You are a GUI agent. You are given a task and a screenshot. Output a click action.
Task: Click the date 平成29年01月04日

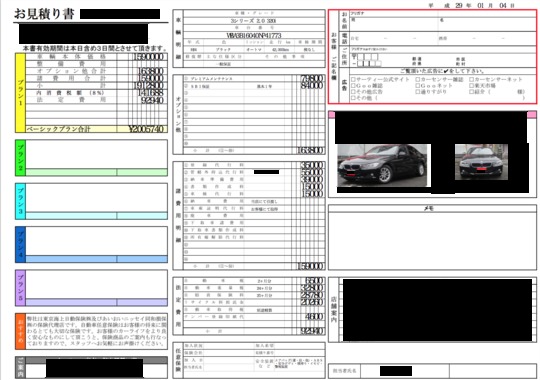tap(471, 6)
